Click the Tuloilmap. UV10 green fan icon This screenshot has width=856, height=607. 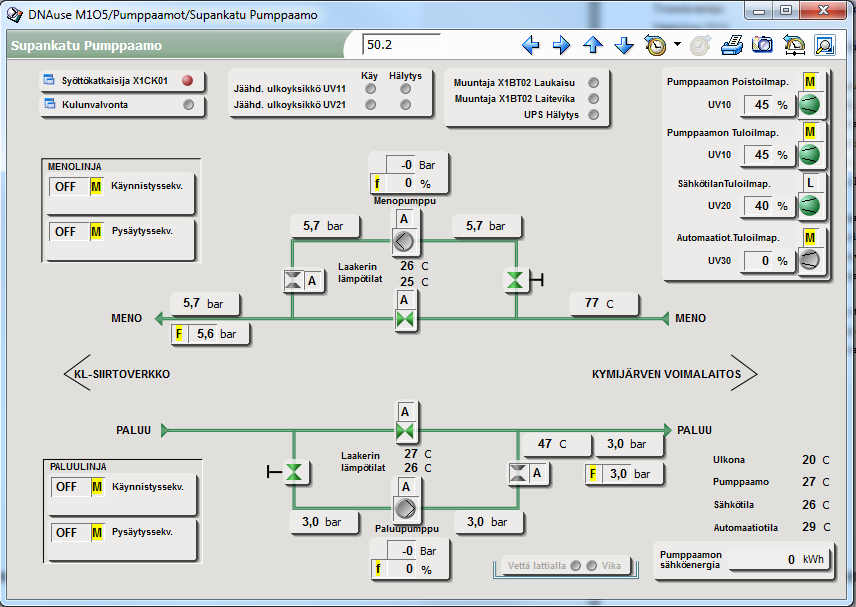810,154
